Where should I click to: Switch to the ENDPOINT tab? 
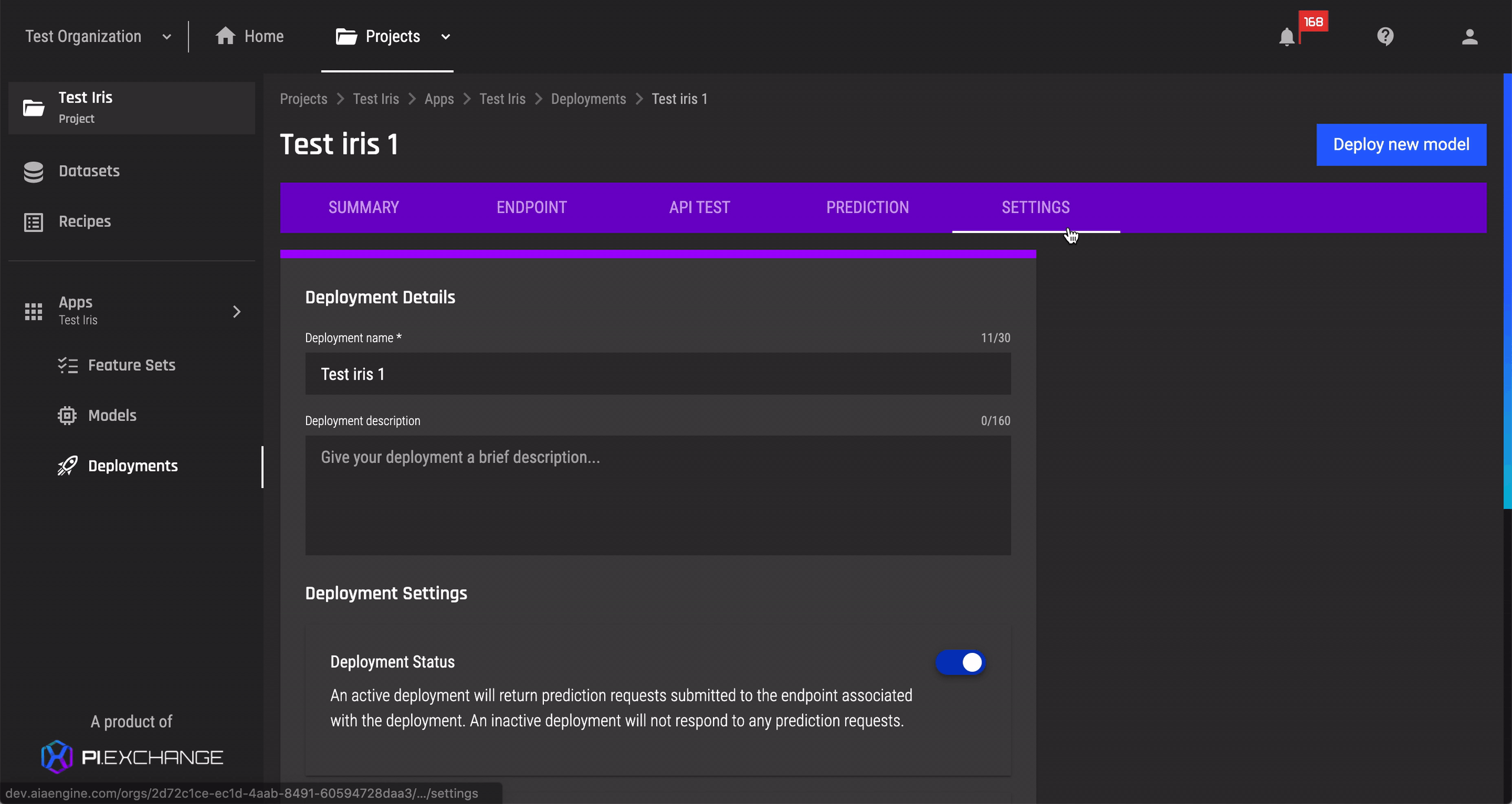coord(531,207)
